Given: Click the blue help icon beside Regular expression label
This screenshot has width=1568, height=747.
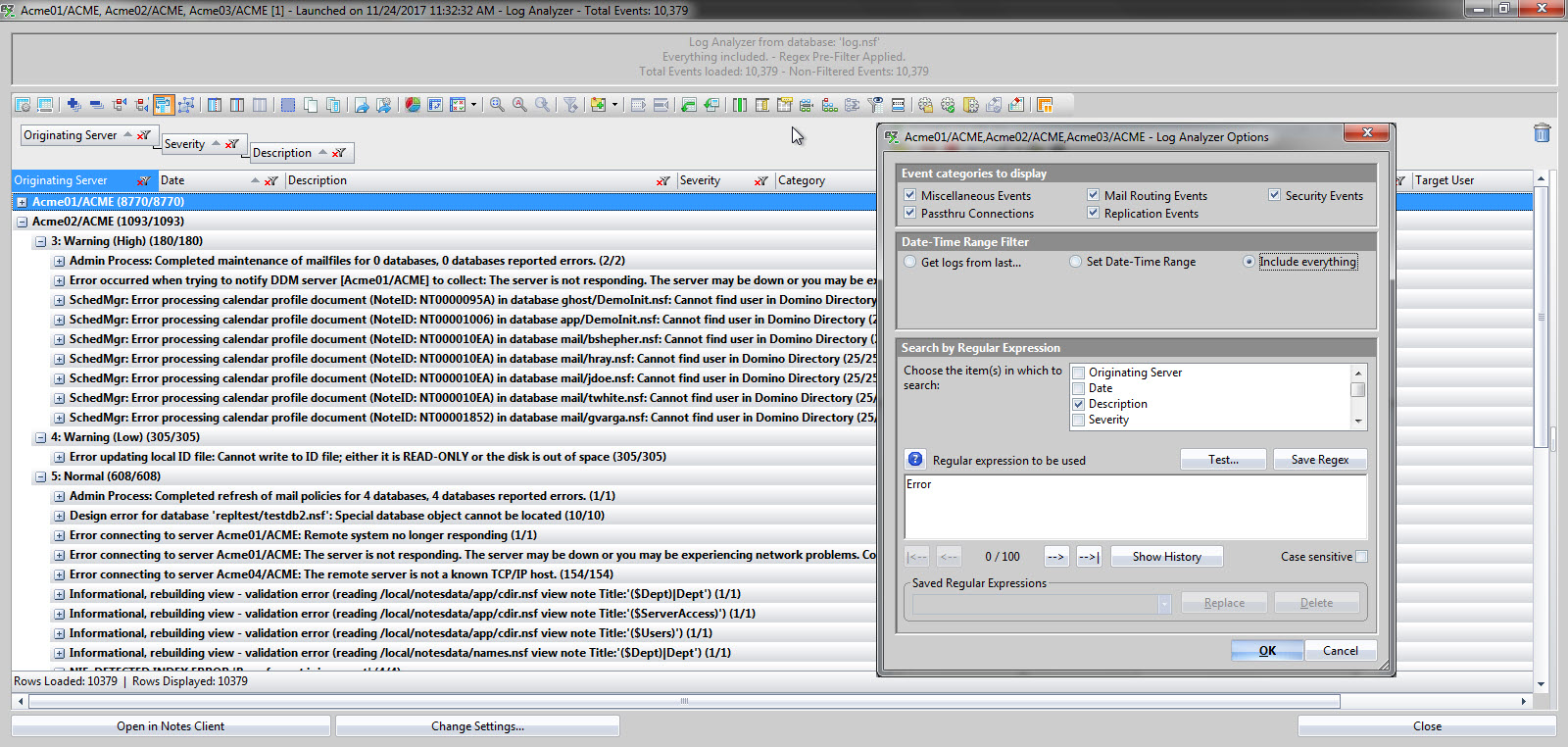Looking at the screenshot, I should click(915, 459).
